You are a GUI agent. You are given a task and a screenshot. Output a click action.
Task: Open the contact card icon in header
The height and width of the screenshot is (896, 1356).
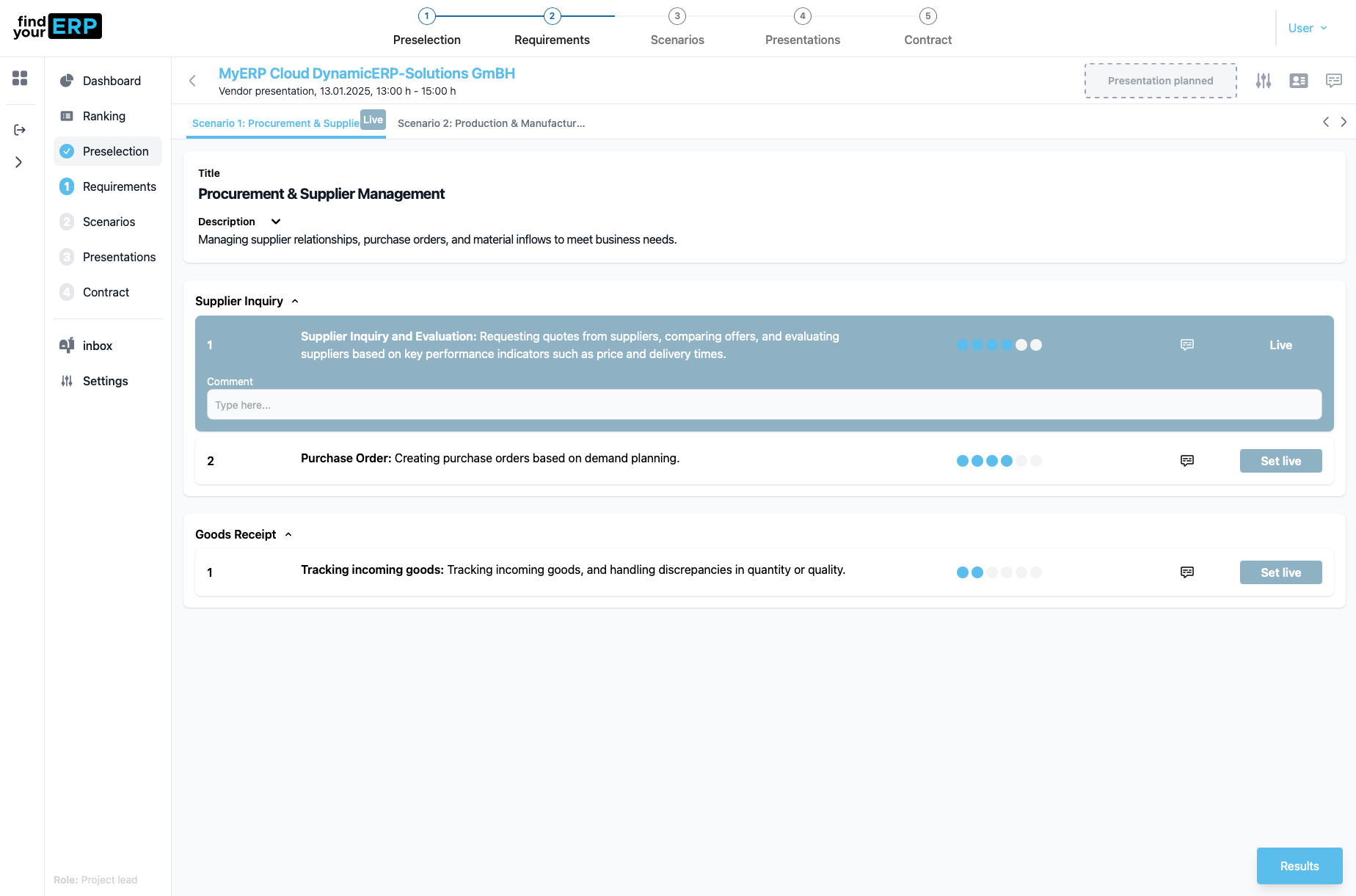click(1298, 81)
